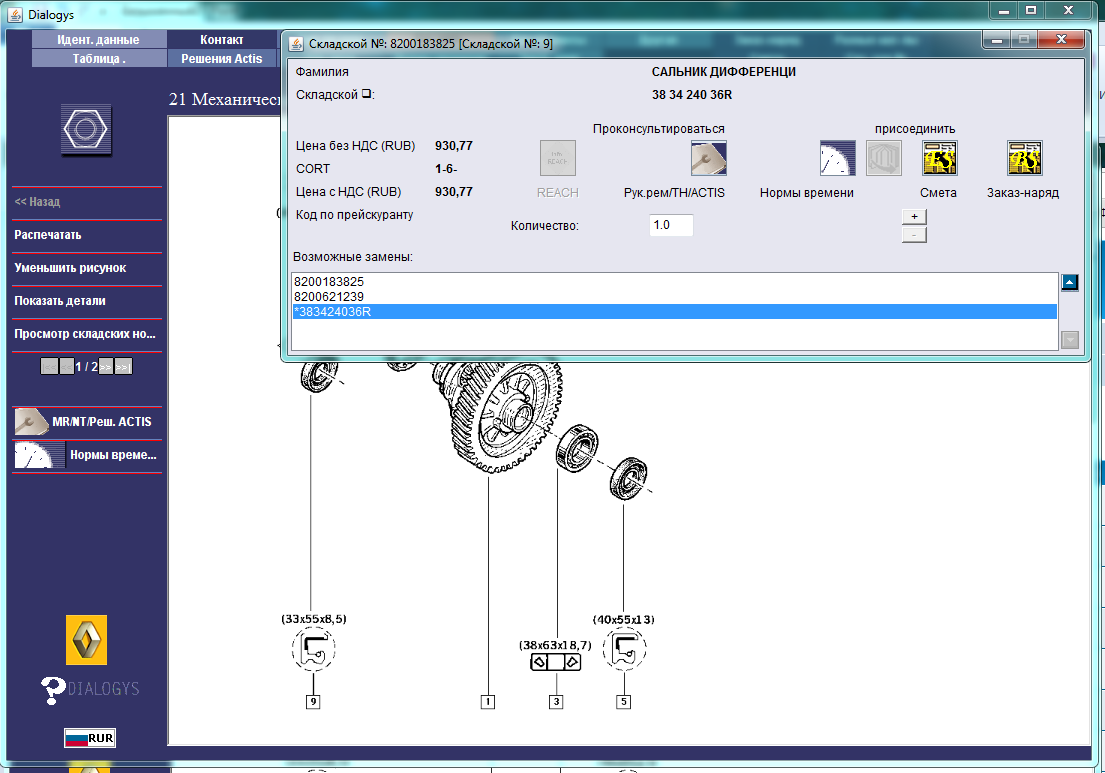Go to previous page in pager
Viewport: 1105px width, 773px height.
pos(67,366)
